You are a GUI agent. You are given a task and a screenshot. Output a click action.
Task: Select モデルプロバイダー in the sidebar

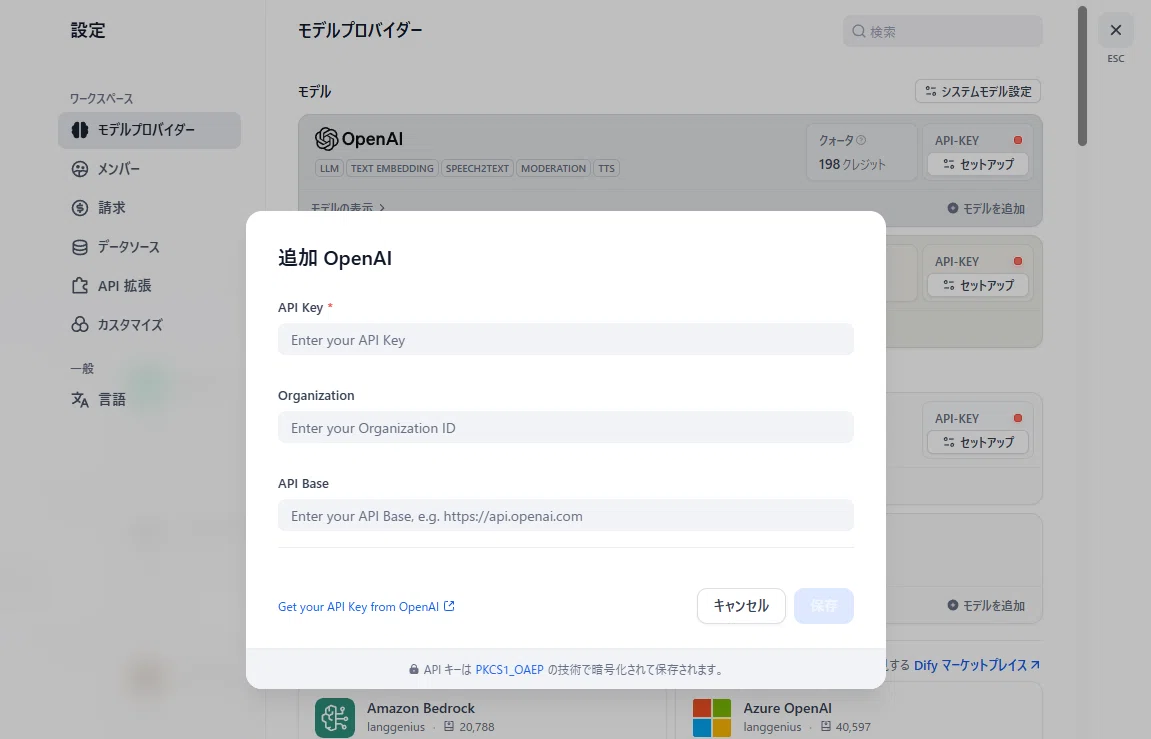pyautogui.click(x=149, y=130)
